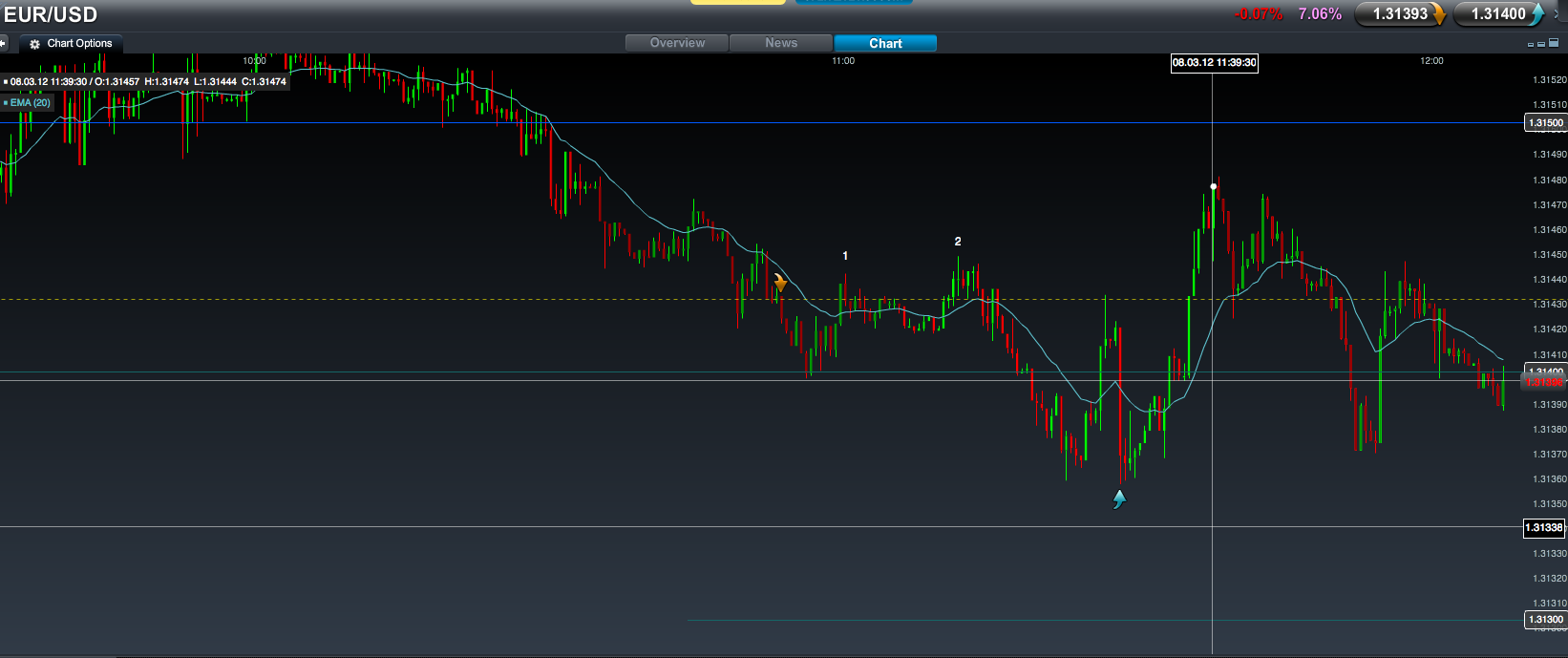Click the back arrow left of Chart Options
Image resolution: width=1568 pixels, height=658 pixels.
pos(4,44)
